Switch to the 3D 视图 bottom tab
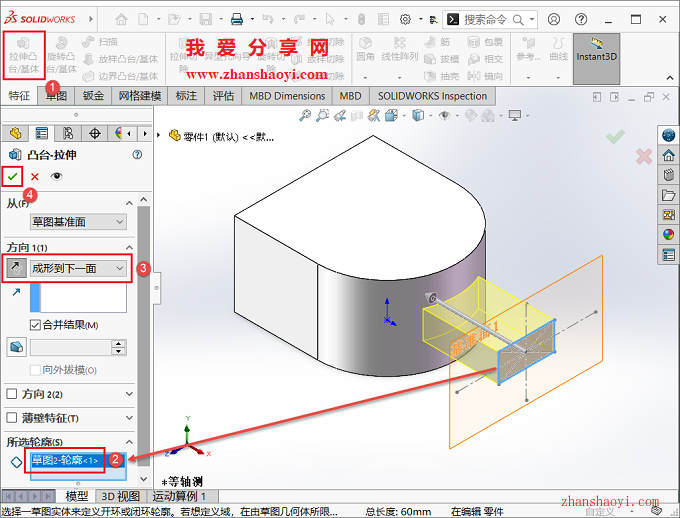 coord(120,496)
